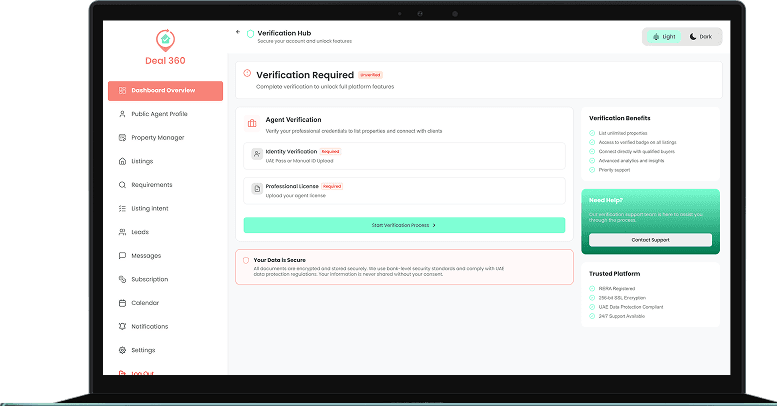Click the Notifications bell icon

point(122,326)
